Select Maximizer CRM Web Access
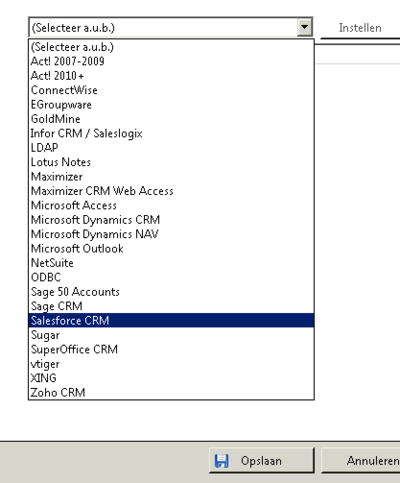Viewport: 400px width, 483px height. (x=171, y=191)
